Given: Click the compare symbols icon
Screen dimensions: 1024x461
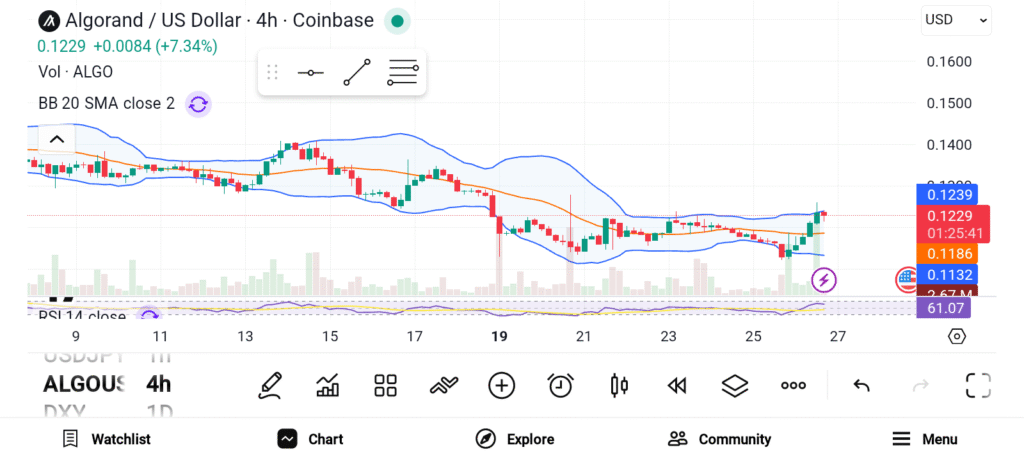Looking at the screenshot, I should (x=443, y=385).
